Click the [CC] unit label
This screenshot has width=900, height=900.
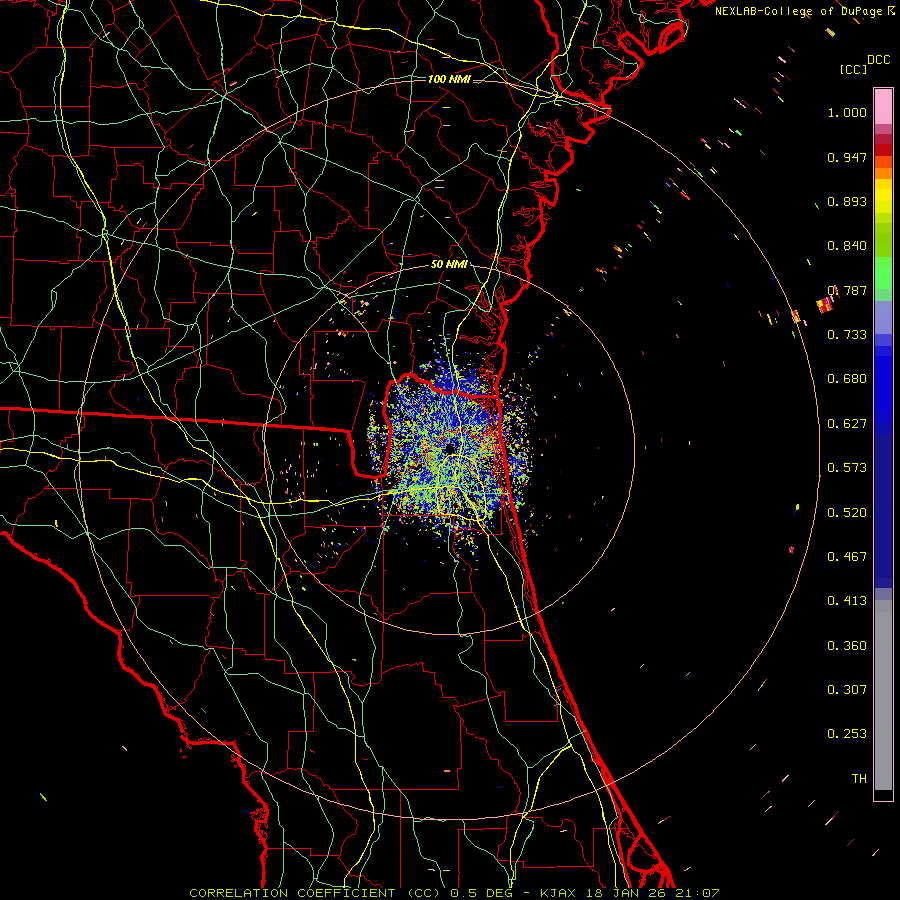pos(854,69)
